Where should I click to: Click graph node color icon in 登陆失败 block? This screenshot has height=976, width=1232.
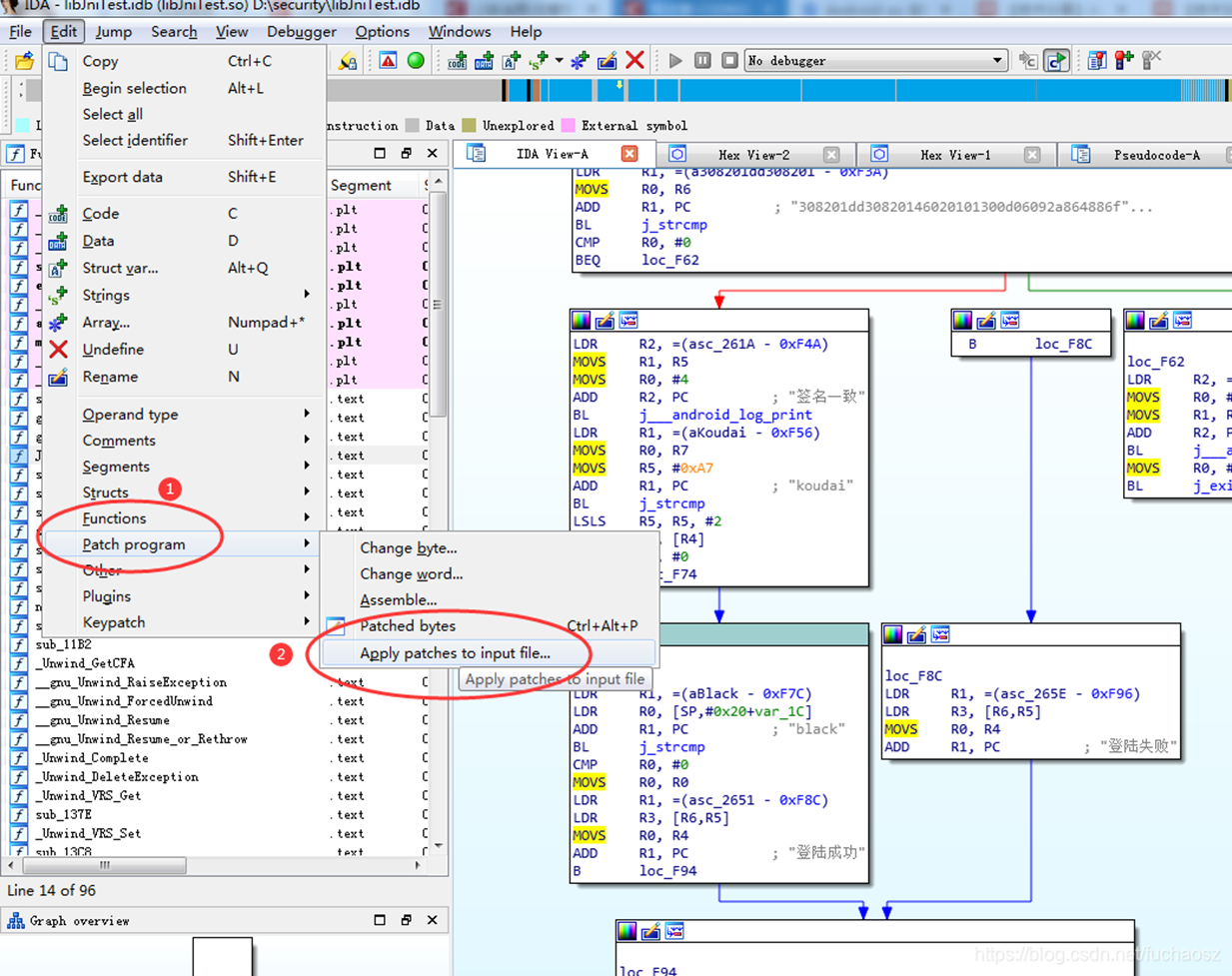(893, 634)
